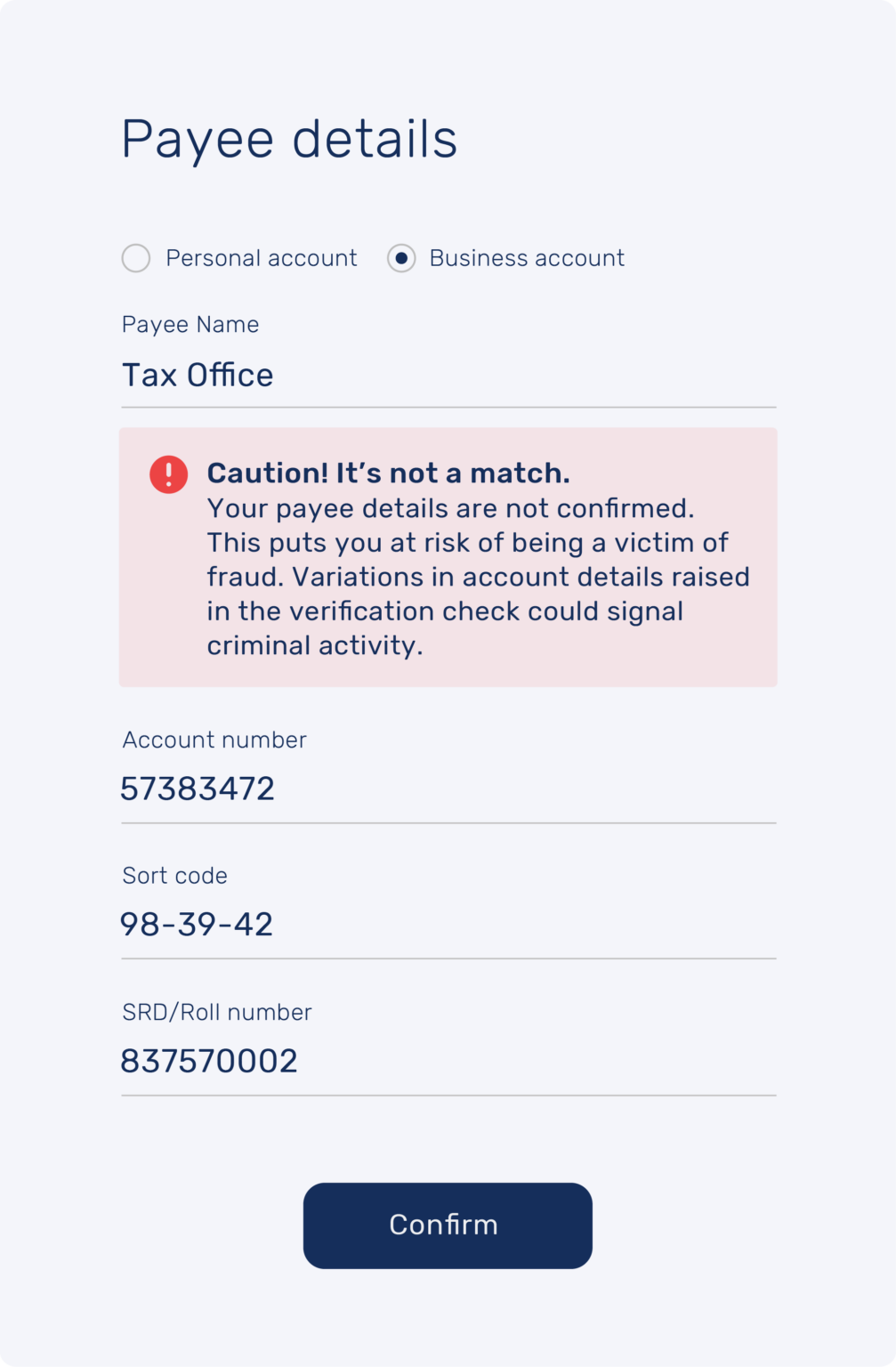
Task: Click the Payee details heading
Action: [x=289, y=140]
